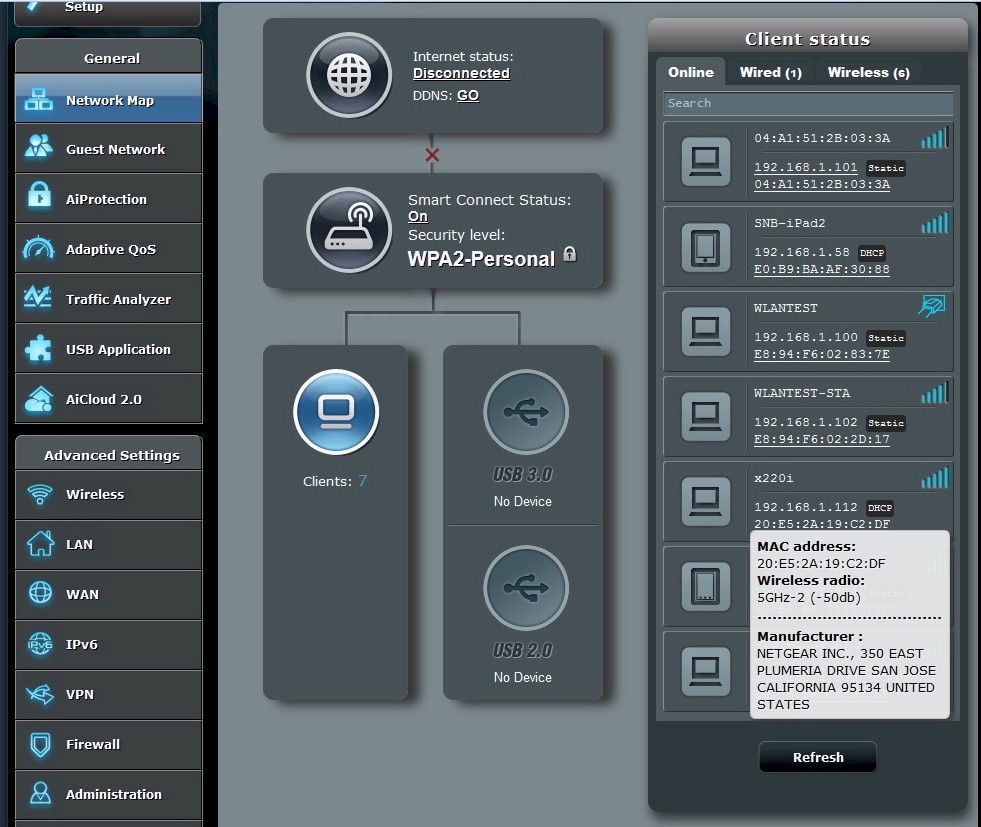The height and width of the screenshot is (827, 981).
Task: Click the AiCloud 2.0 cloud icon
Action: pyautogui.click(x=39, y=399)
